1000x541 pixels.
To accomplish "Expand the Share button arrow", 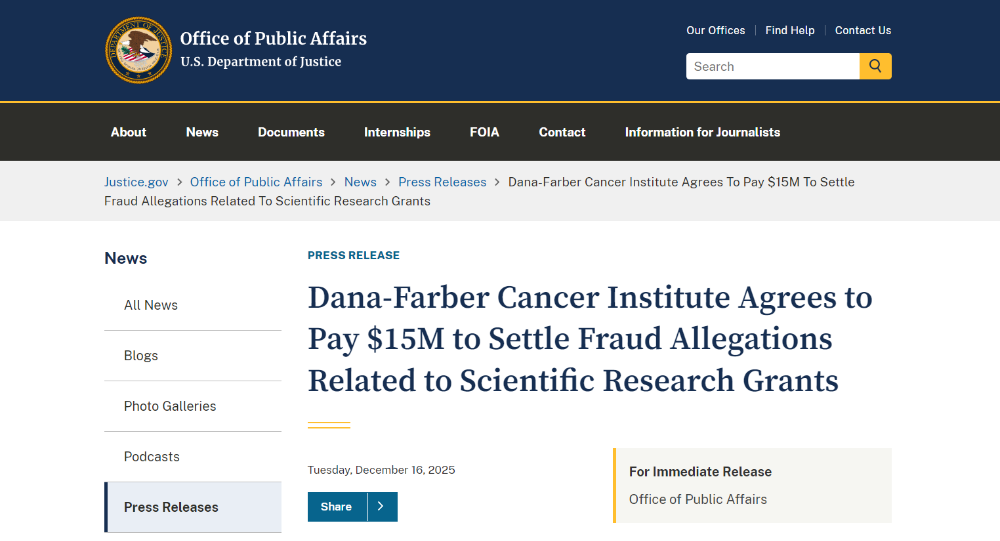I will 382,507.
